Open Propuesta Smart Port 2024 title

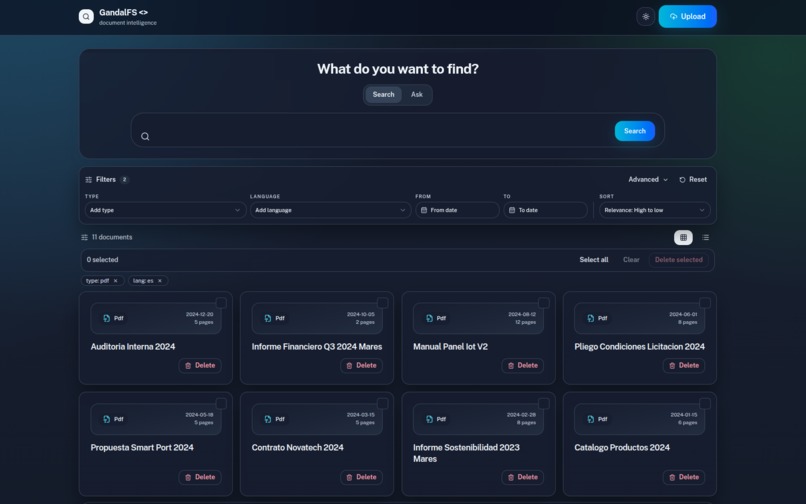(142, 447)
